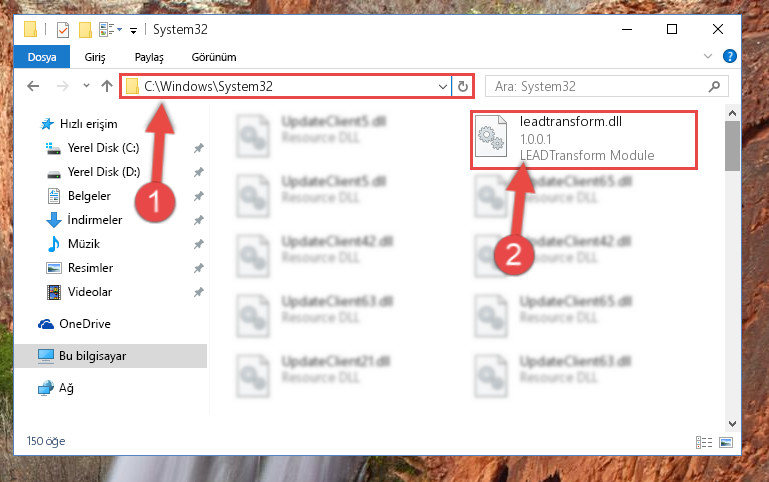Unpin İndirmeler from quick access
769x482 pixels.
198,220
